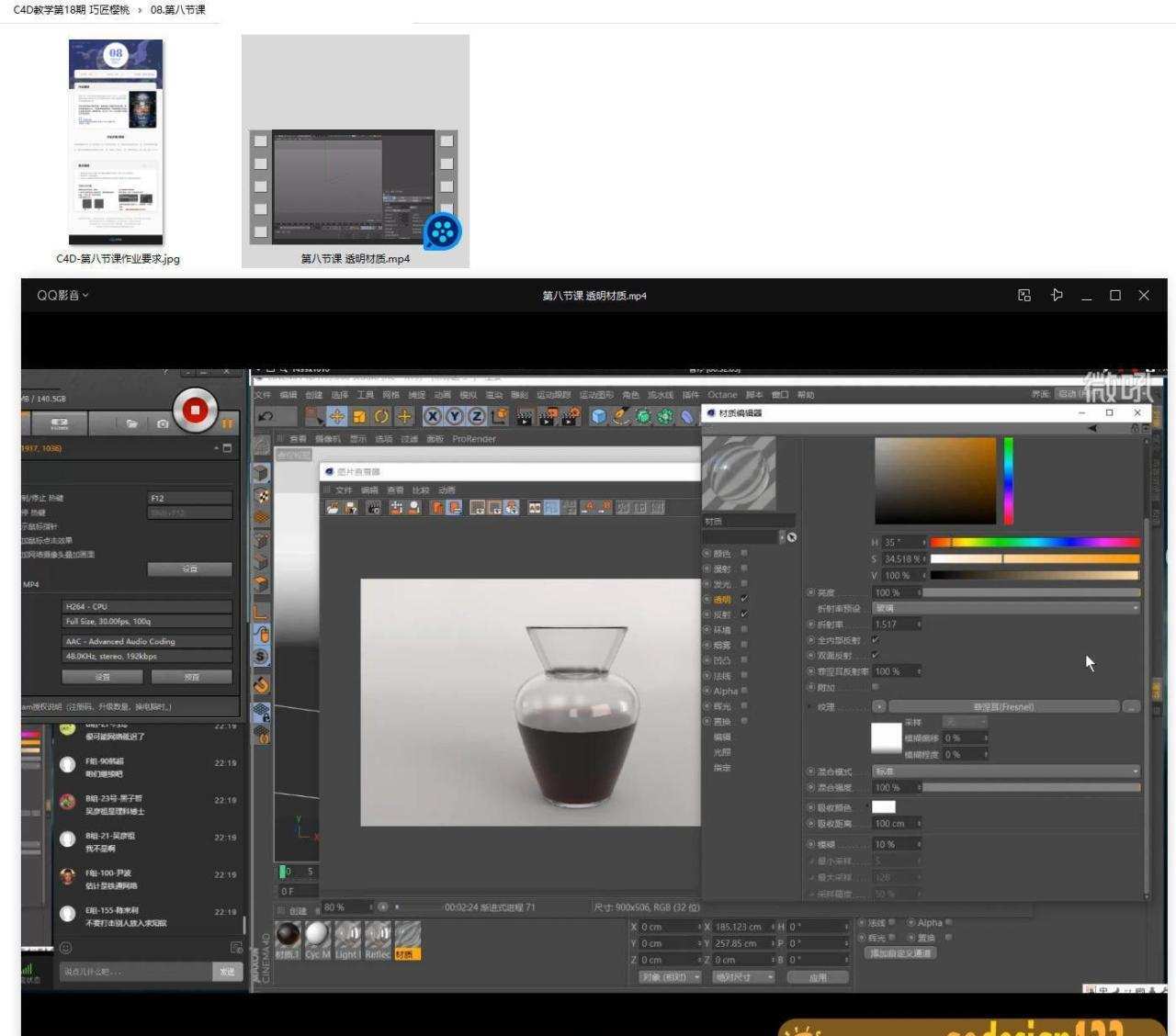Click the saturation S slider bar

pos(1035,558)
